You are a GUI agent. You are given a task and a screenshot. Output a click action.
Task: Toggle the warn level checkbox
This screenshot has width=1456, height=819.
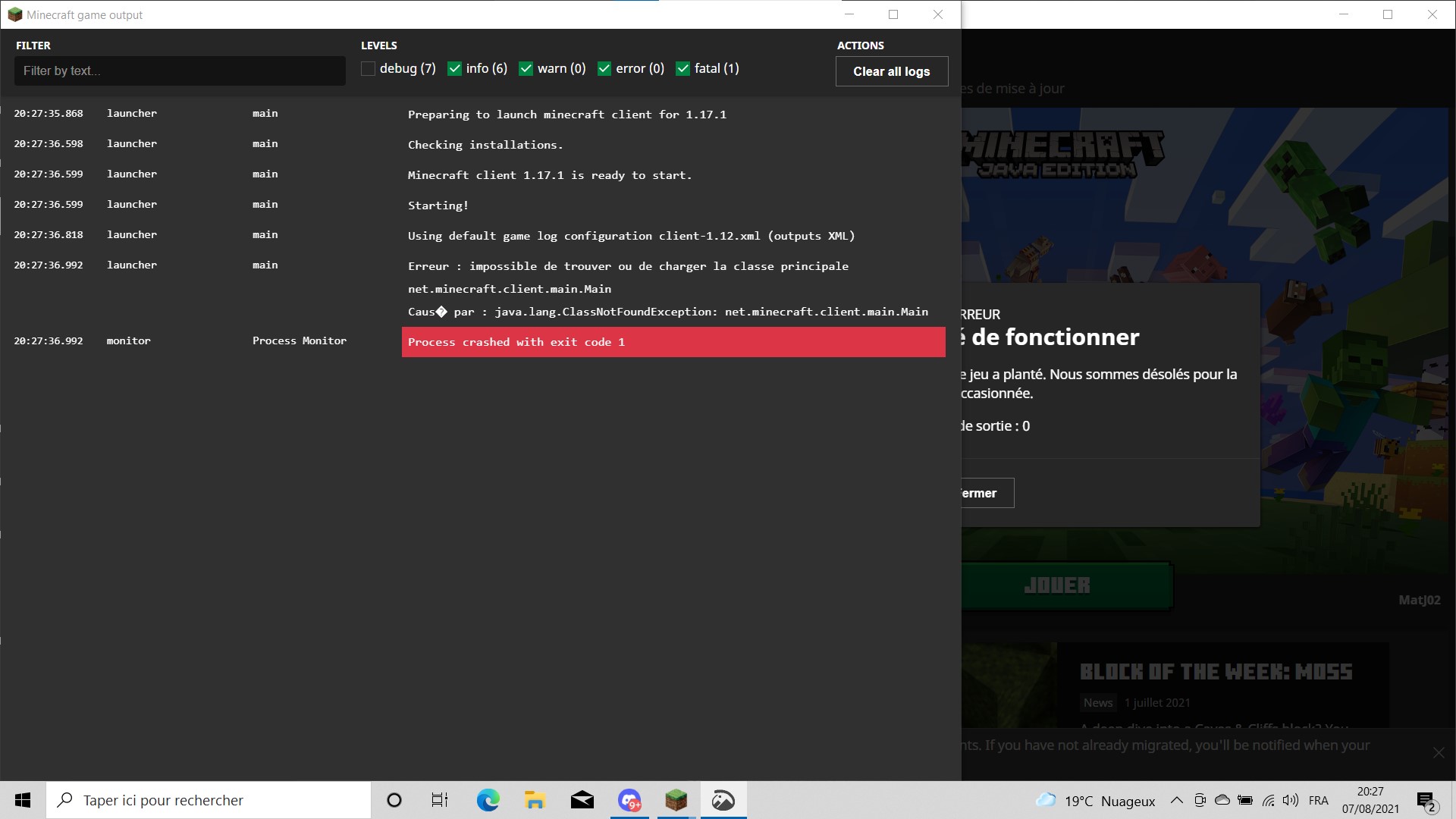click(526, 69)
